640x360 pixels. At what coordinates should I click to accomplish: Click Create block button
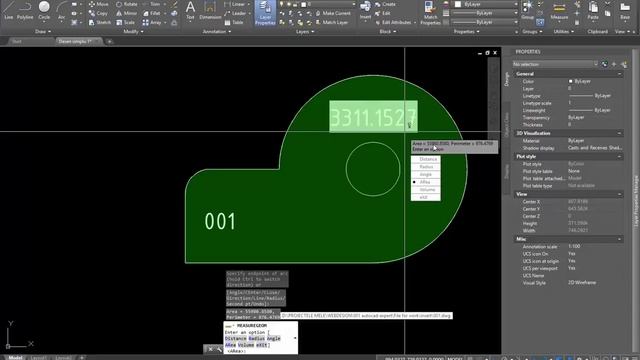pyautogui.click(x=385, y=4)
